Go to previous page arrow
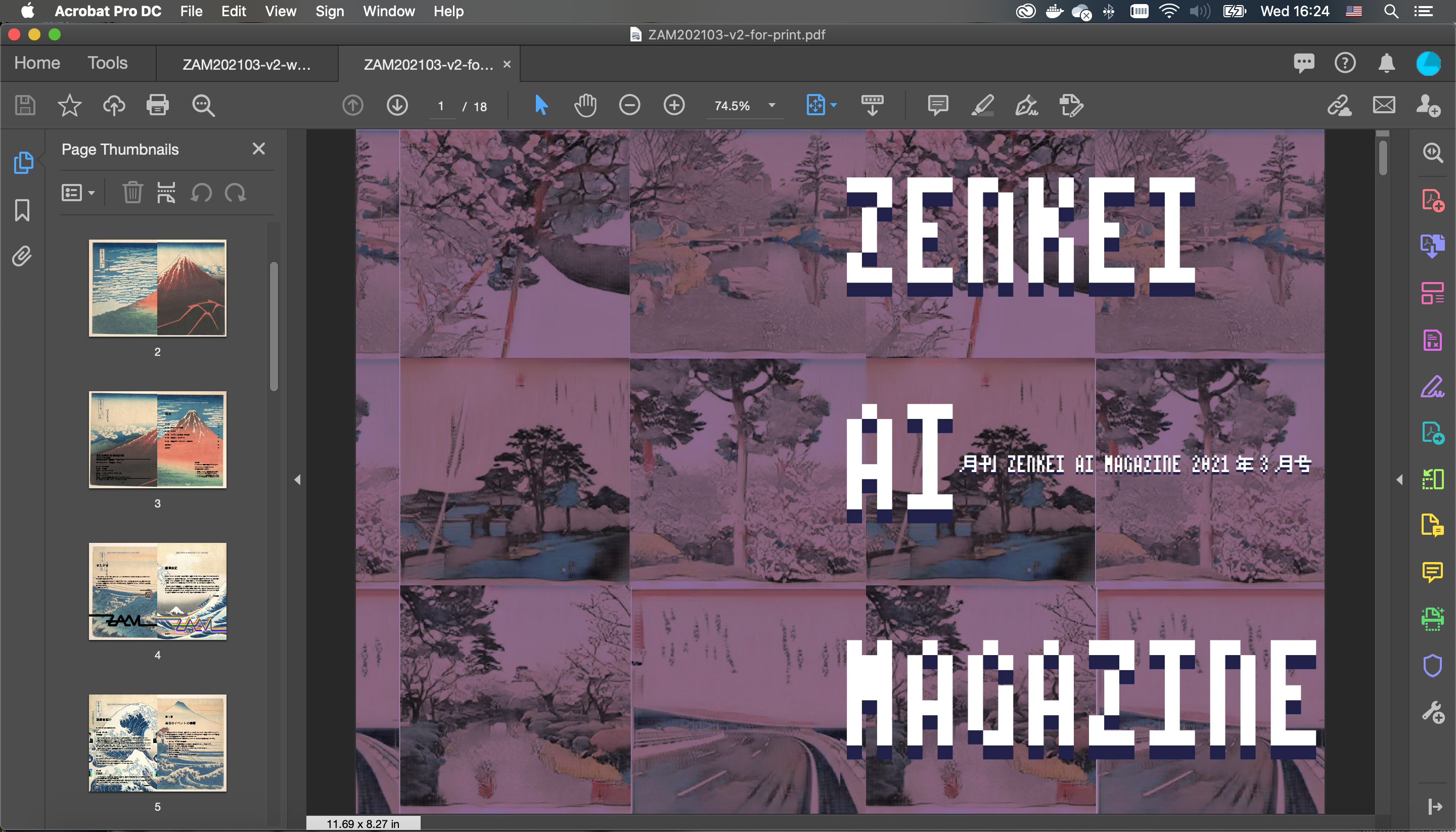Screen dimensions: 1456x832 tap(352, 106)
